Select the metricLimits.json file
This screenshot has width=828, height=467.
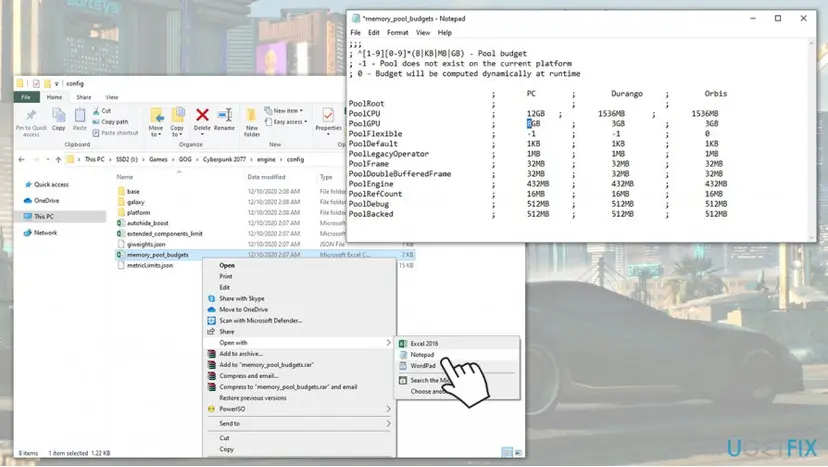[x=149, y=265]
